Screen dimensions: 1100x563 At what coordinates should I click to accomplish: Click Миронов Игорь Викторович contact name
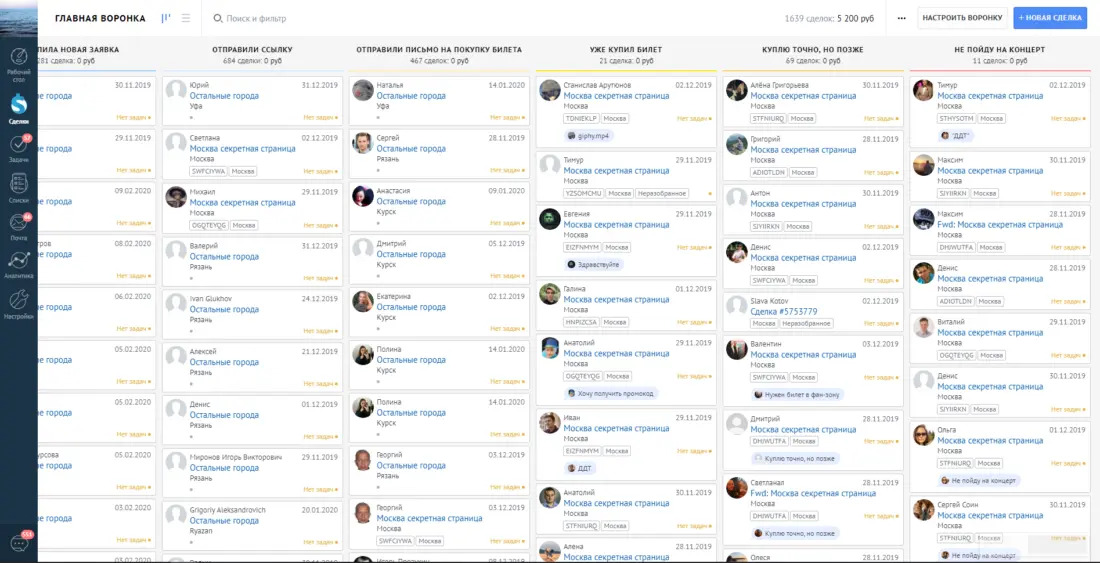pos(236,457)
